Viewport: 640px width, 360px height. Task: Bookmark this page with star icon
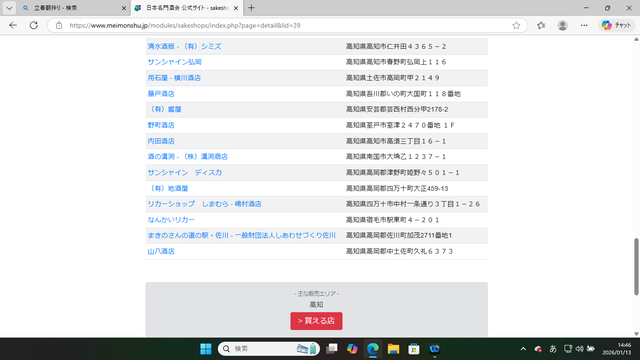coord(516,25)
